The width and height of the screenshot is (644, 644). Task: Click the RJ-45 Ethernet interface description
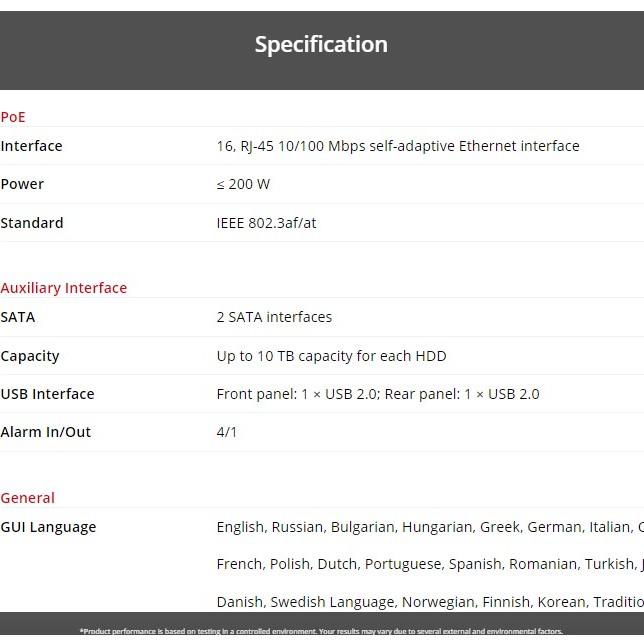pos(398,146)
